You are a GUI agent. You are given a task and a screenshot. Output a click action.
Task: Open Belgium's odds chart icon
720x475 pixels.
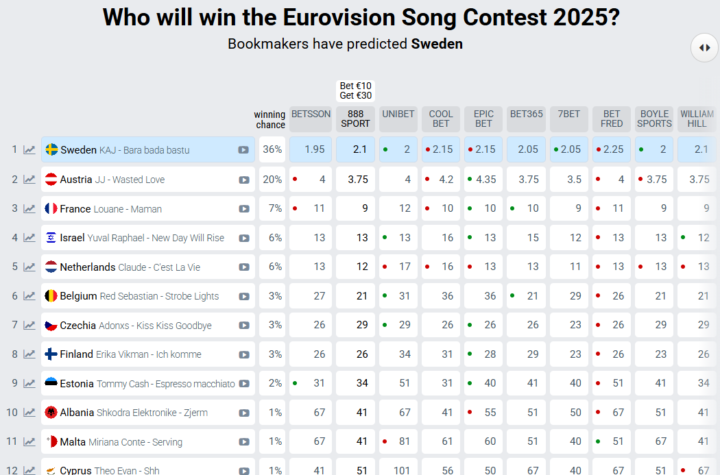tap(29, 296)
